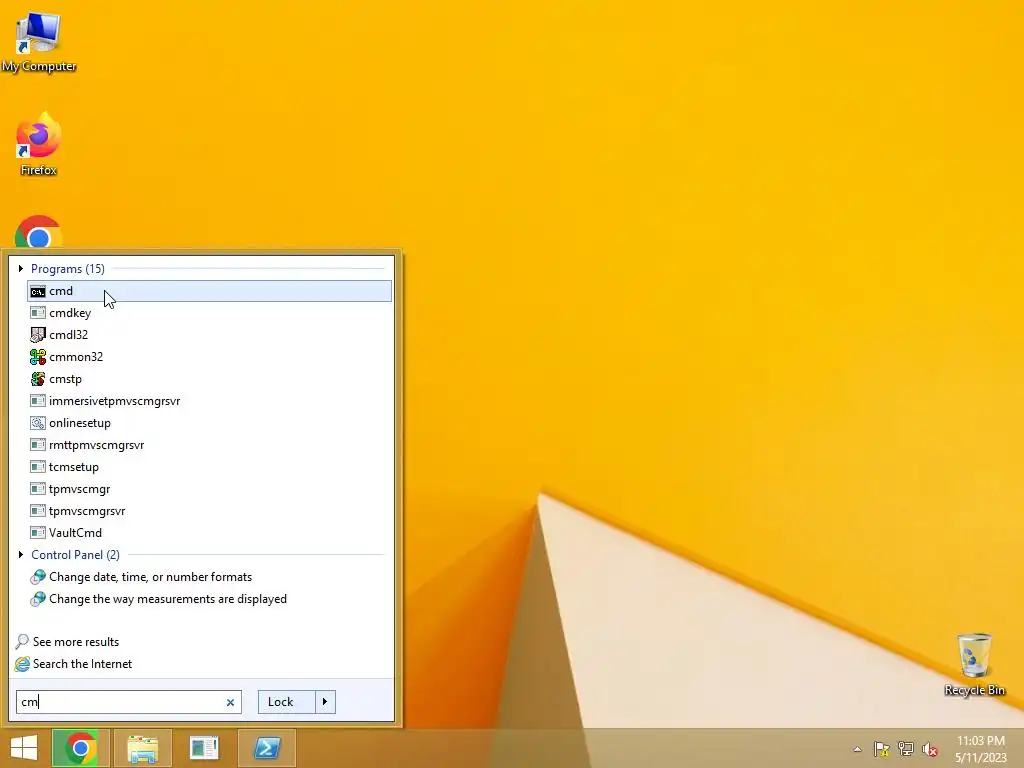Select the Chrome desktop shortcut icon
The width and height of the screenshot is (1024, 768).
coord(39,232)
